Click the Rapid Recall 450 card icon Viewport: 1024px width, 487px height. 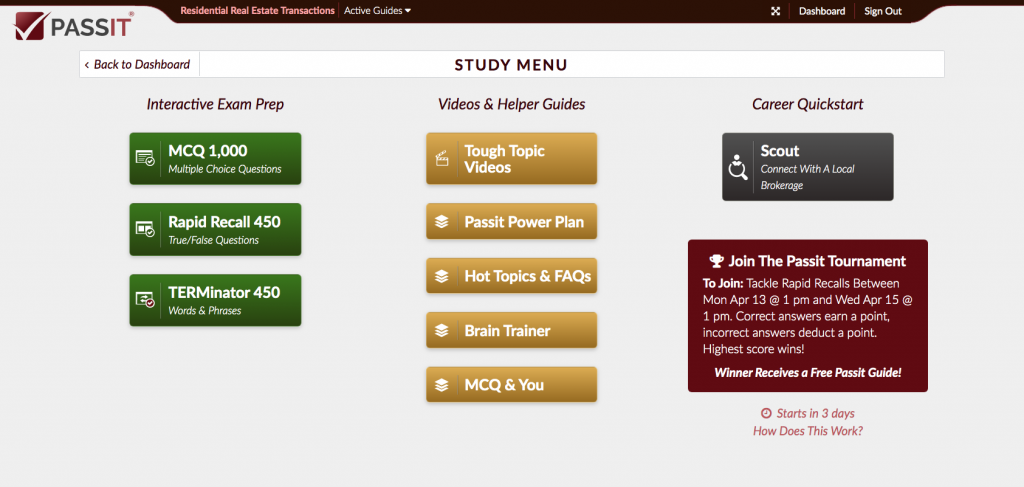(x=145, y=228)
